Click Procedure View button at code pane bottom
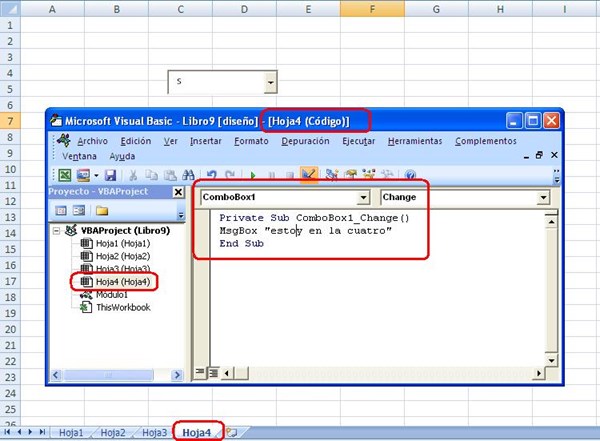 pyautogui.click(x=200, y=372)
